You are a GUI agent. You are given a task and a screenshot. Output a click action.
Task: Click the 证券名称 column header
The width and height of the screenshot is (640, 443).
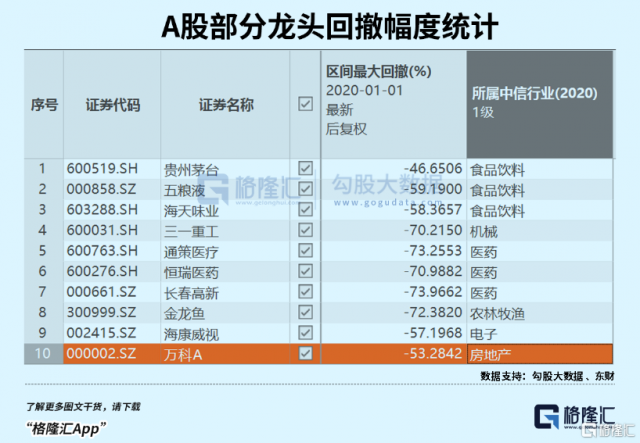225,104
